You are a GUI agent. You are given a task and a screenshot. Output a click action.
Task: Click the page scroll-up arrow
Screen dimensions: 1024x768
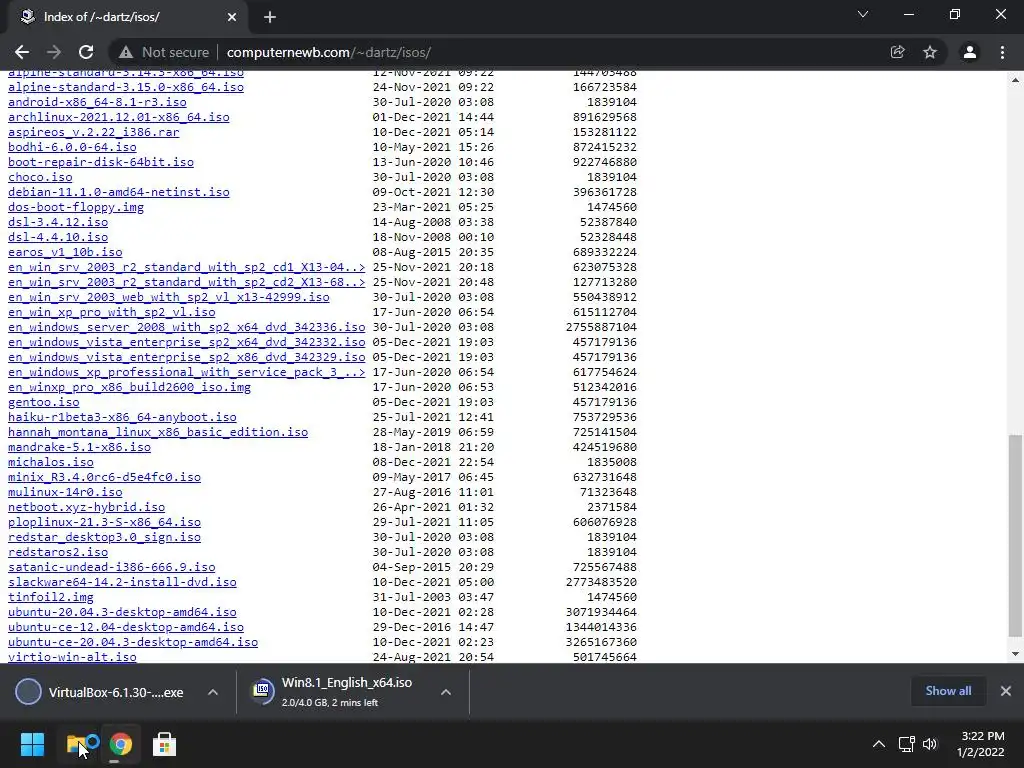click(1015, 80)
